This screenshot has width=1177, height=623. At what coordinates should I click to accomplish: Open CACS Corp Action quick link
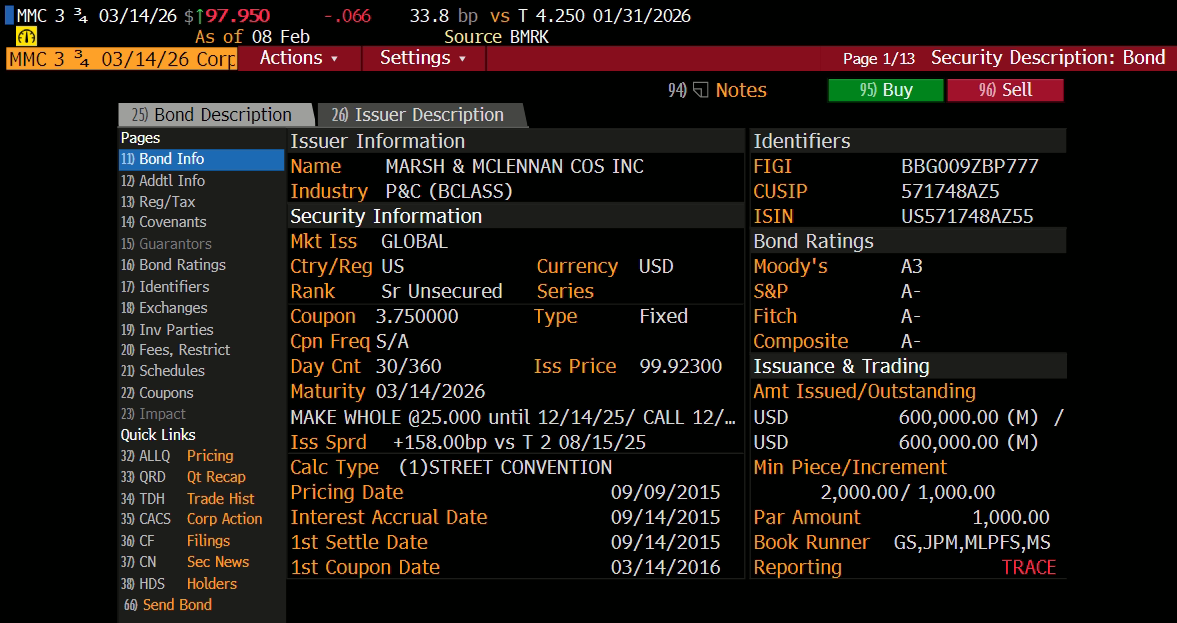click(223, 519)
